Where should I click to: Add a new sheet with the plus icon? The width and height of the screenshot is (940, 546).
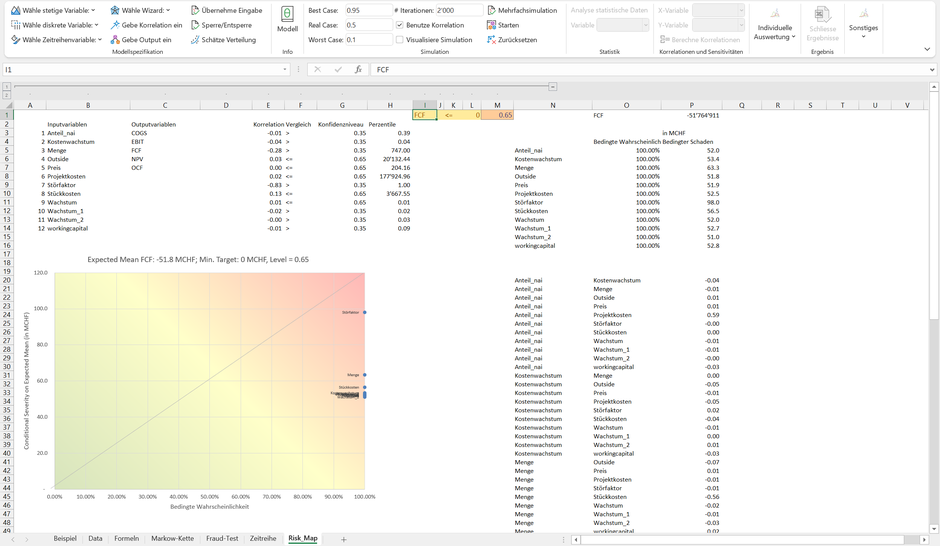coord(344,539)
